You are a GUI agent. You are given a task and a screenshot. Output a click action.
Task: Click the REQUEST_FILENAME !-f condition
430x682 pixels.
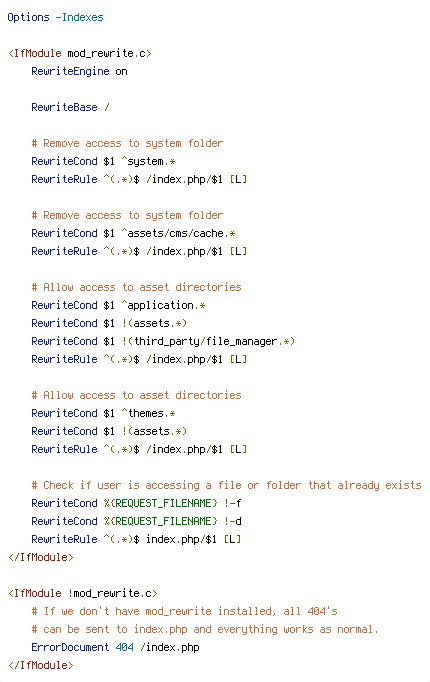pyautogui.click(x=136, y=503)
